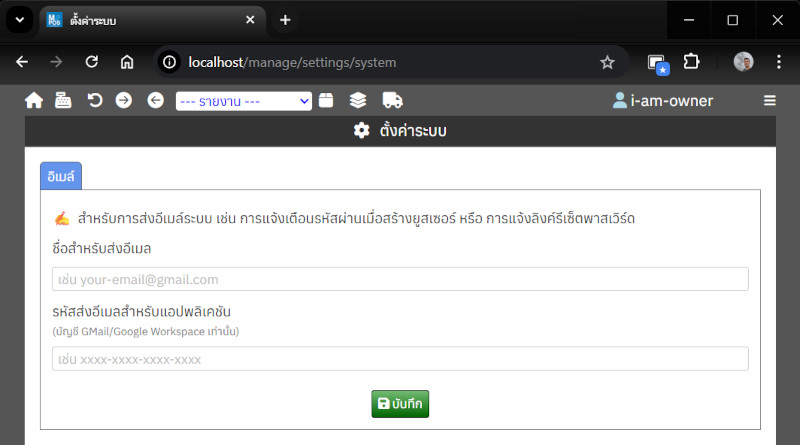Bookmark this page with star icon

(x=607, y=62)
